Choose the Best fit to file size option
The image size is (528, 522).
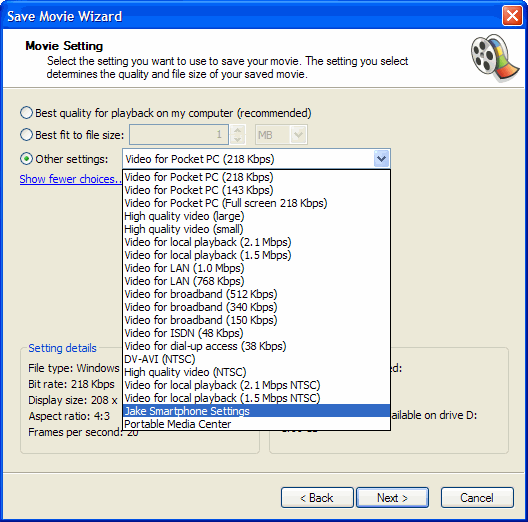pyautogui.click(x=26, y=135)
